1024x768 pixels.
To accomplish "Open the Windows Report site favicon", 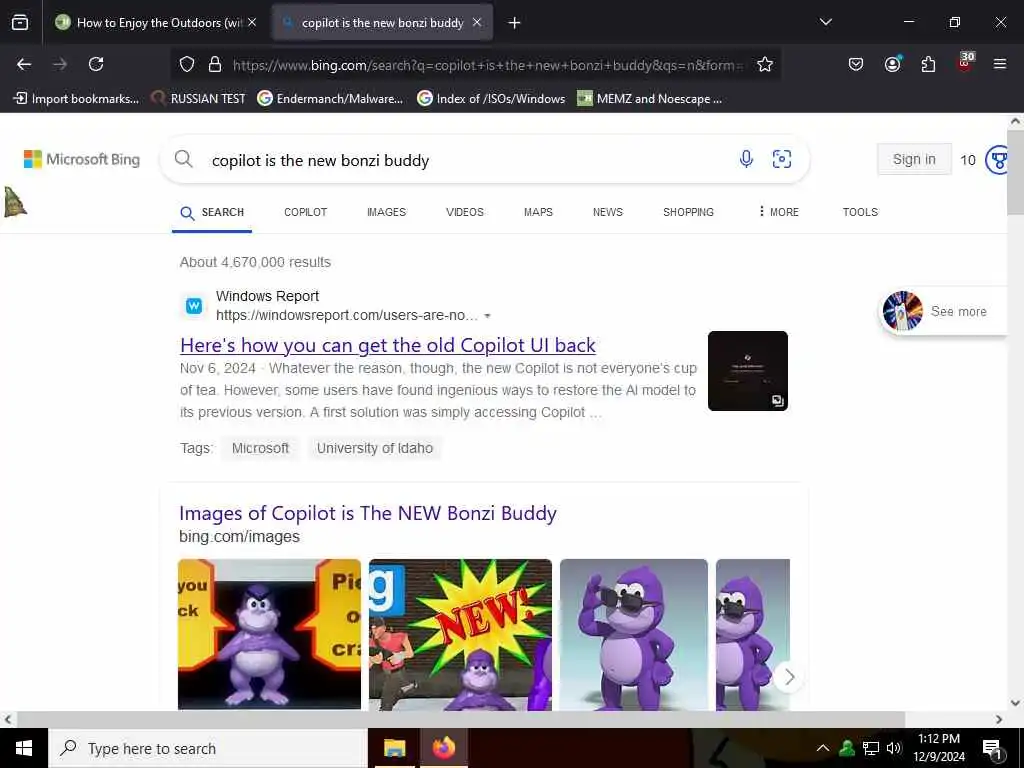I will (x=194, y=306).
